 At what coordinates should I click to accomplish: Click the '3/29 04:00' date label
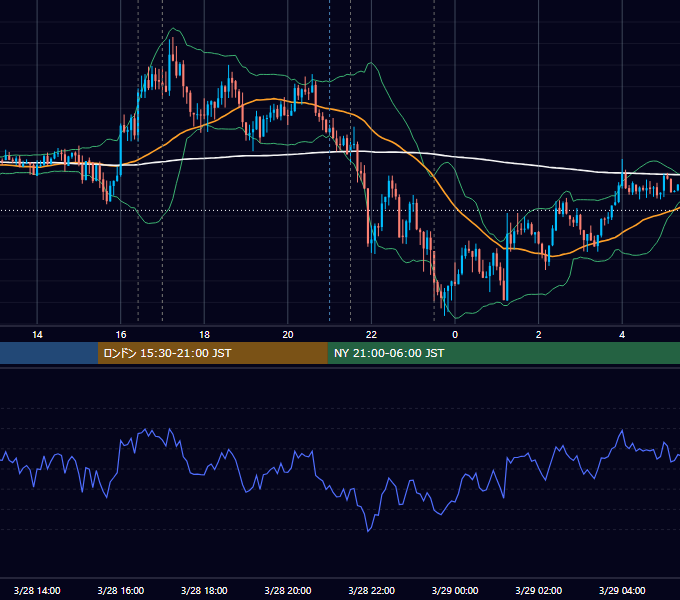[x=622, y=590]
